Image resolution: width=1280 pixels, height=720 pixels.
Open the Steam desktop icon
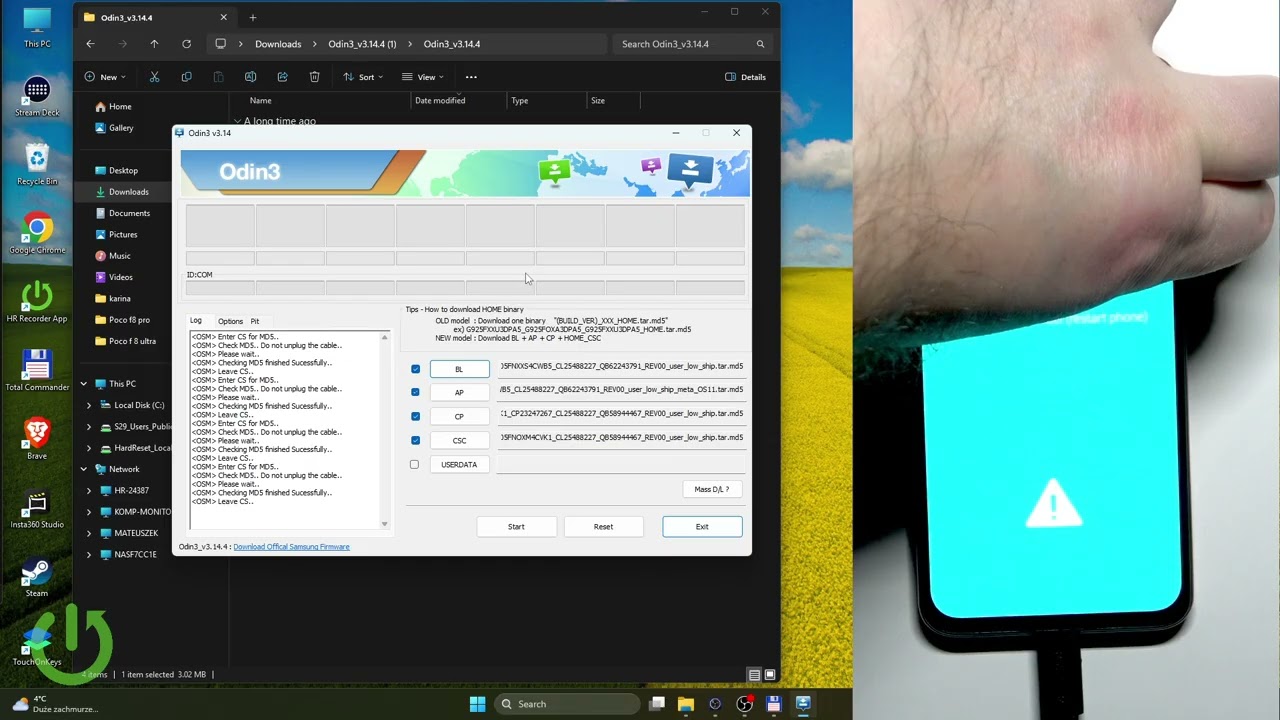click(x=37, y=577)
